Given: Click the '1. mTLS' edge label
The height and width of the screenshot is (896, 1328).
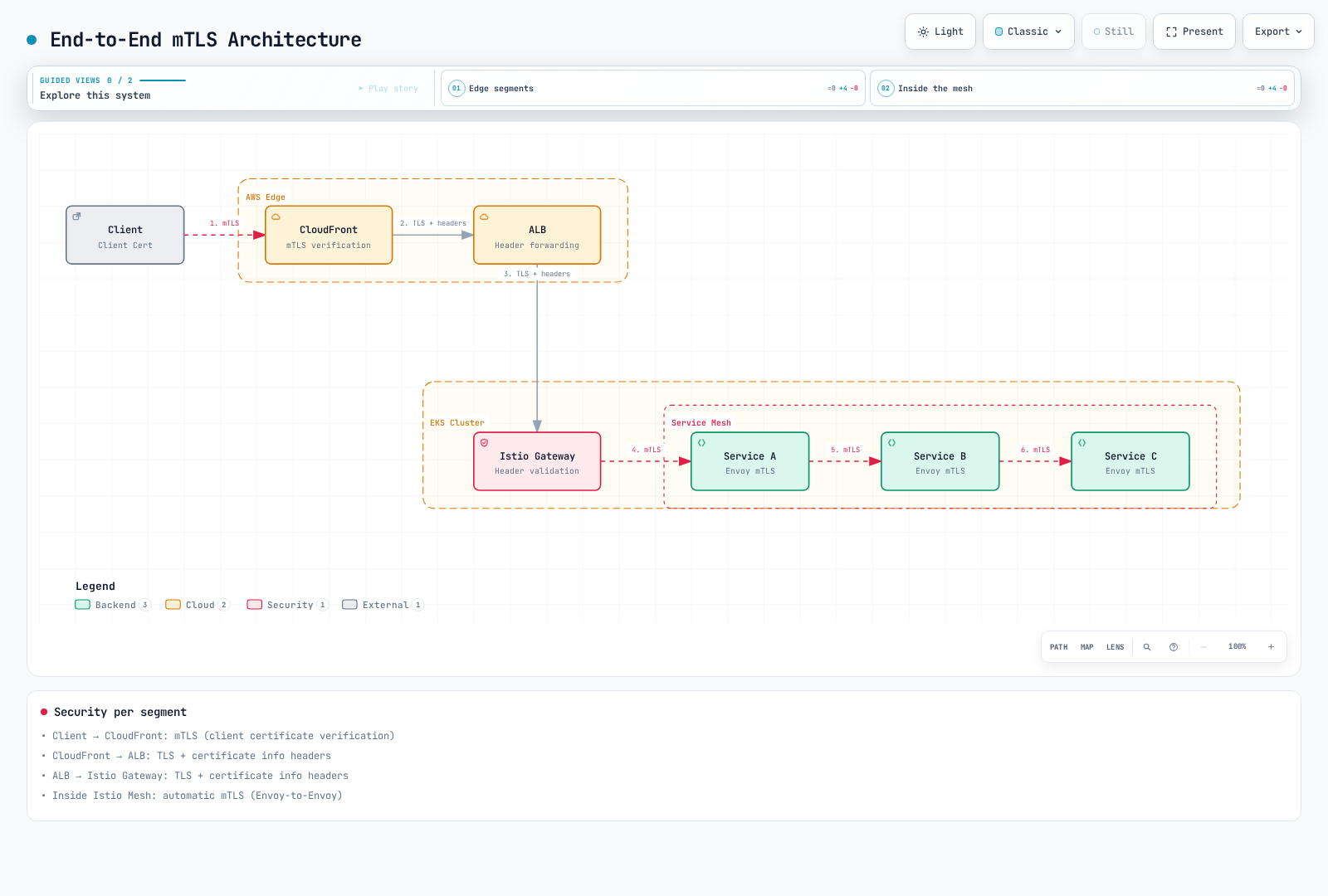Looking at the screenshot, I should coord(224,223).
